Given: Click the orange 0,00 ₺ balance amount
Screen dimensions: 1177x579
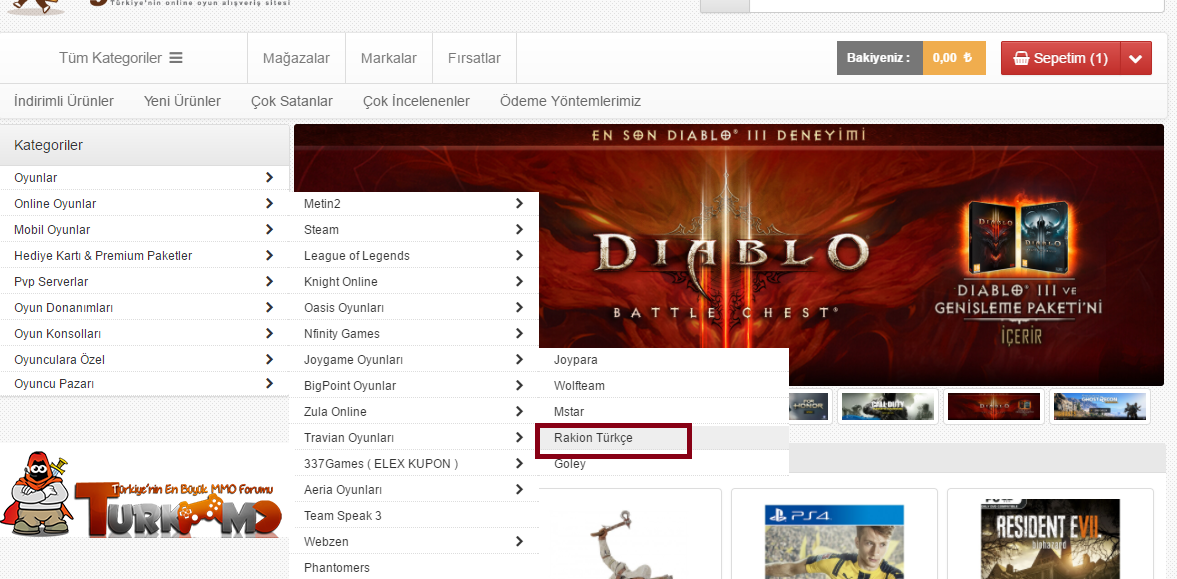Looking at the screenshot, I should click(953, 58).
